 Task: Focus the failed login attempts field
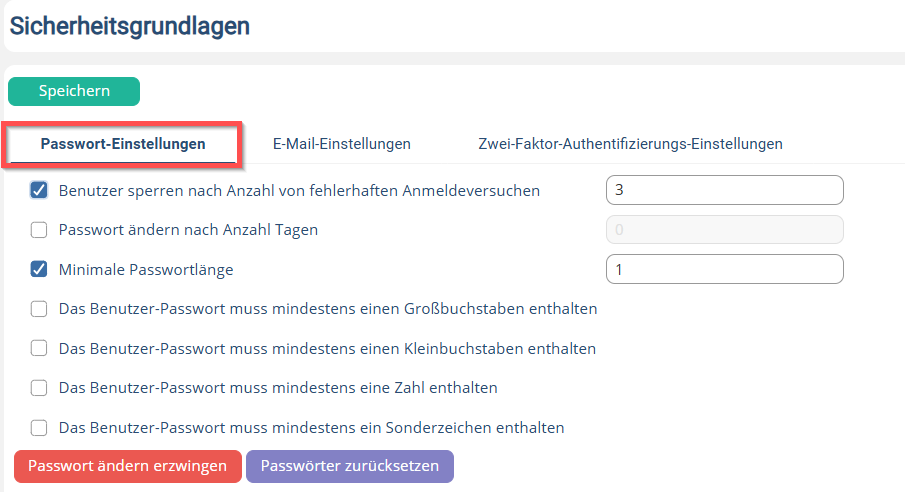pyautogui.click(x=724, y=190)
